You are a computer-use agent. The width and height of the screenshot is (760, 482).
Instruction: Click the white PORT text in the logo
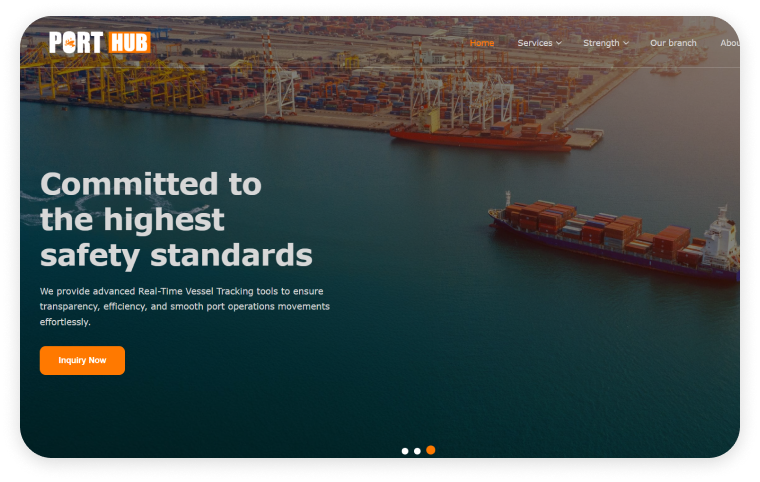coord(76,43)
